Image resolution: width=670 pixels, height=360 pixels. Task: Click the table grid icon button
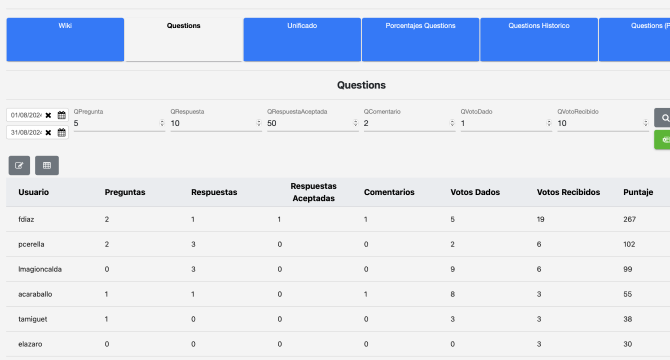[x=47, y=166]
